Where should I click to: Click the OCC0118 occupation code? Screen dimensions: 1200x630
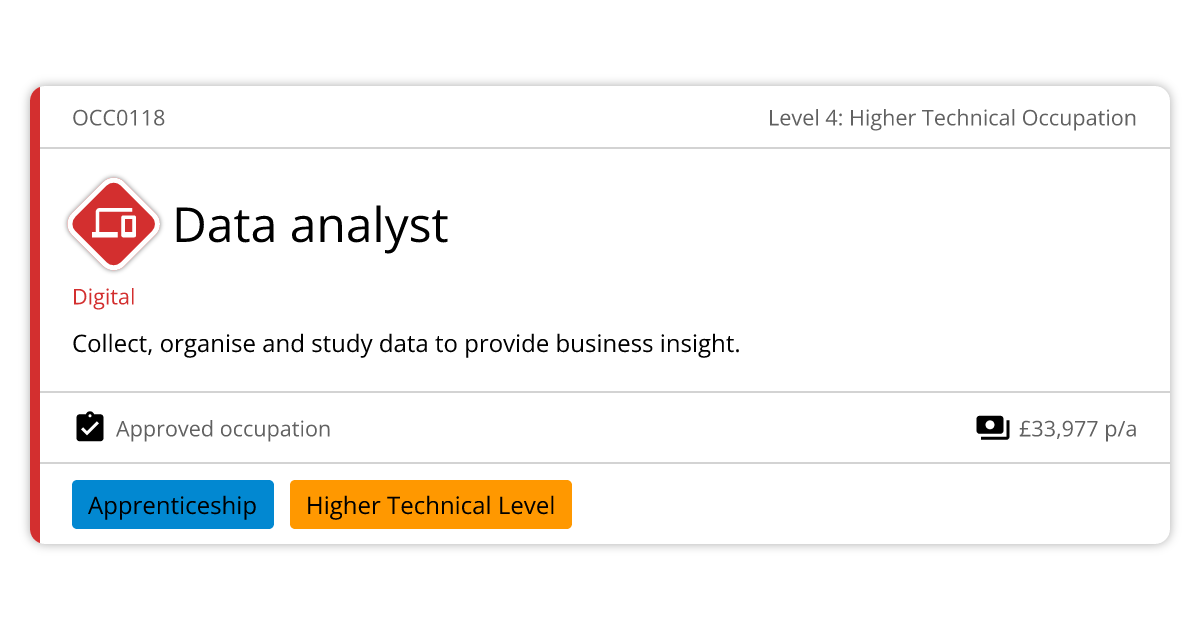coord(118,118)
